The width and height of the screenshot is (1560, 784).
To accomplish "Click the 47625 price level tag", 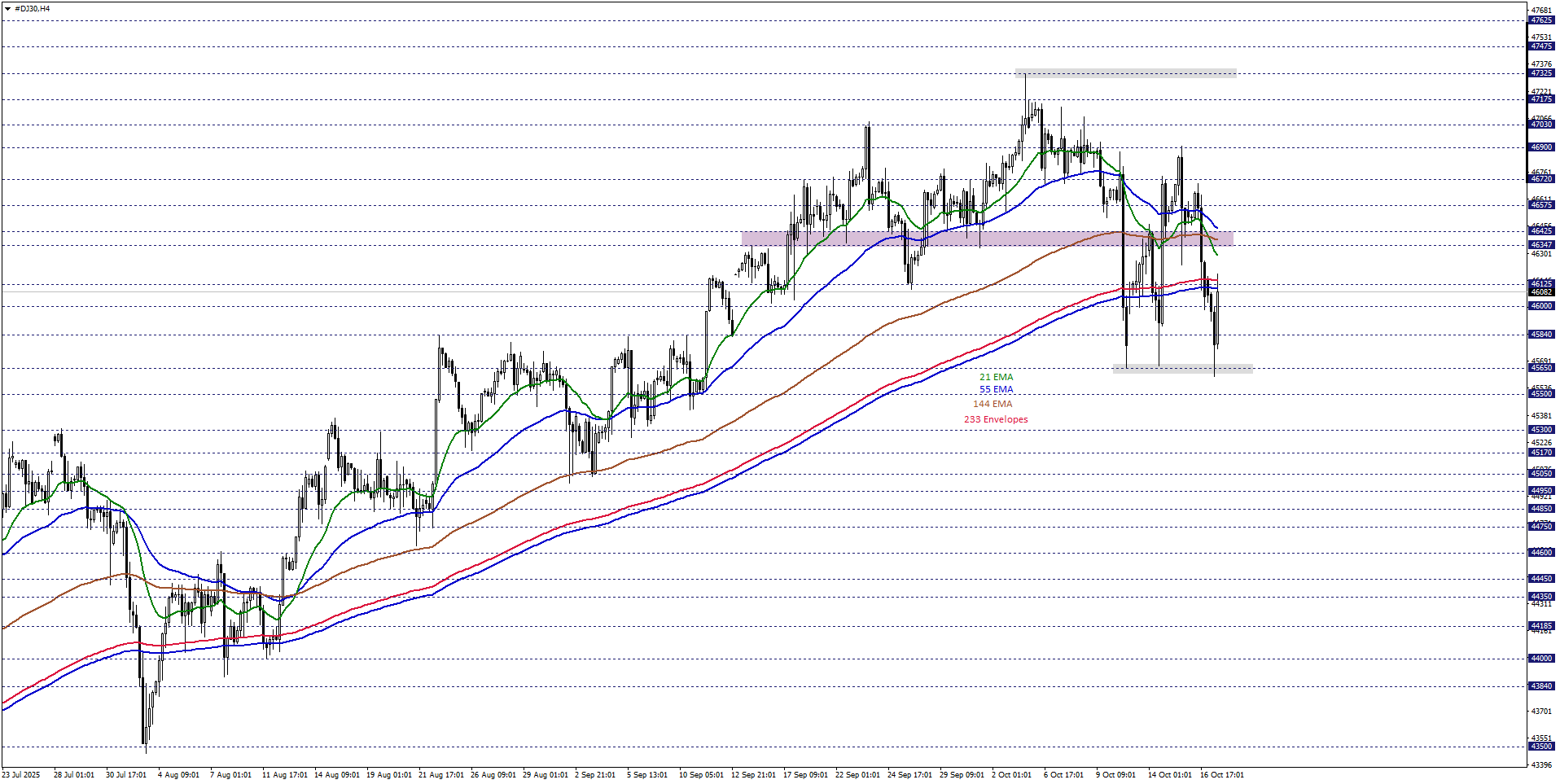I will [x=1541, y=20].
